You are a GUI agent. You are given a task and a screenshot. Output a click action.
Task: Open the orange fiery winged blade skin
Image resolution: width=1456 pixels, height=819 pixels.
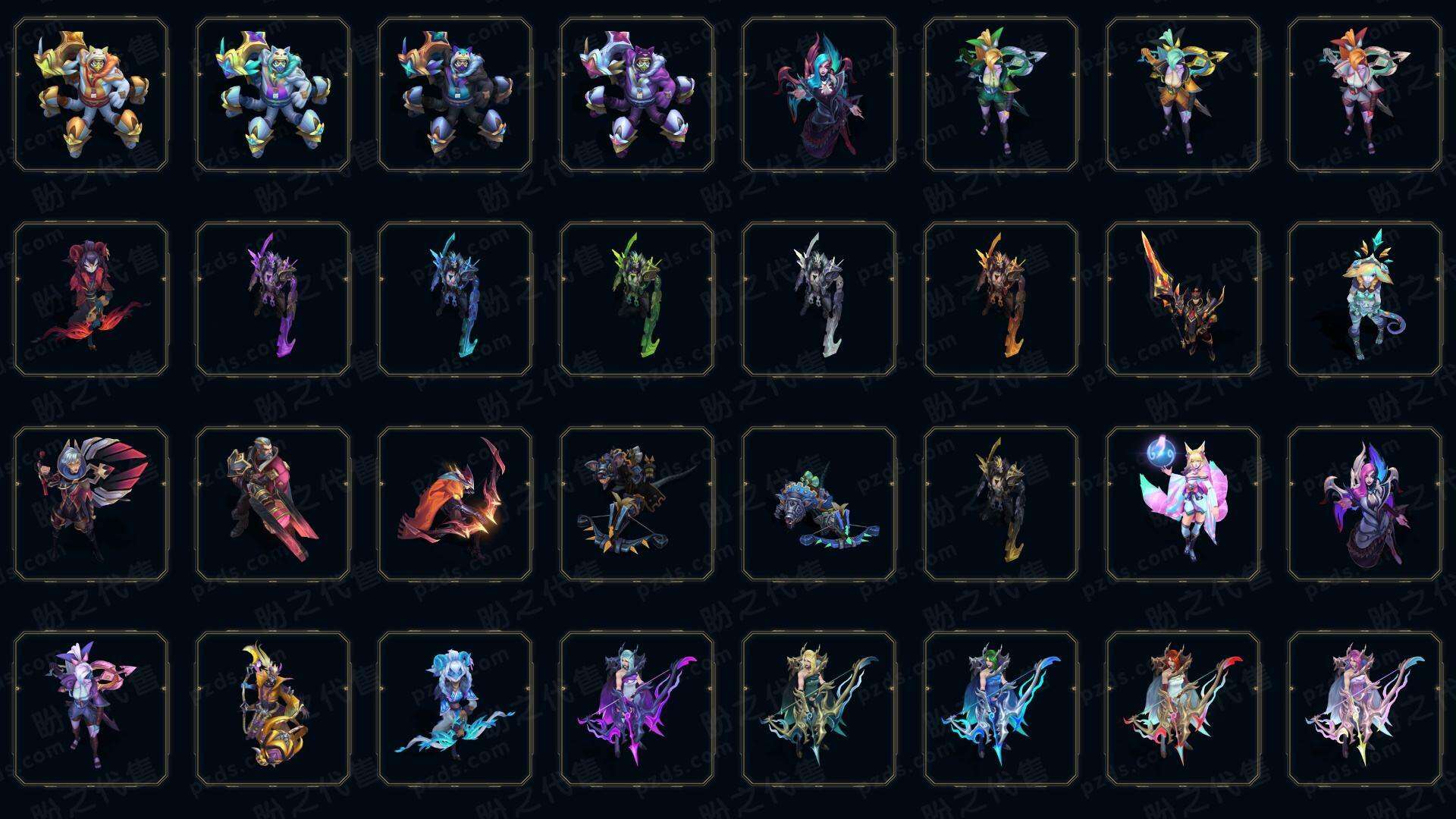(455, 504)
